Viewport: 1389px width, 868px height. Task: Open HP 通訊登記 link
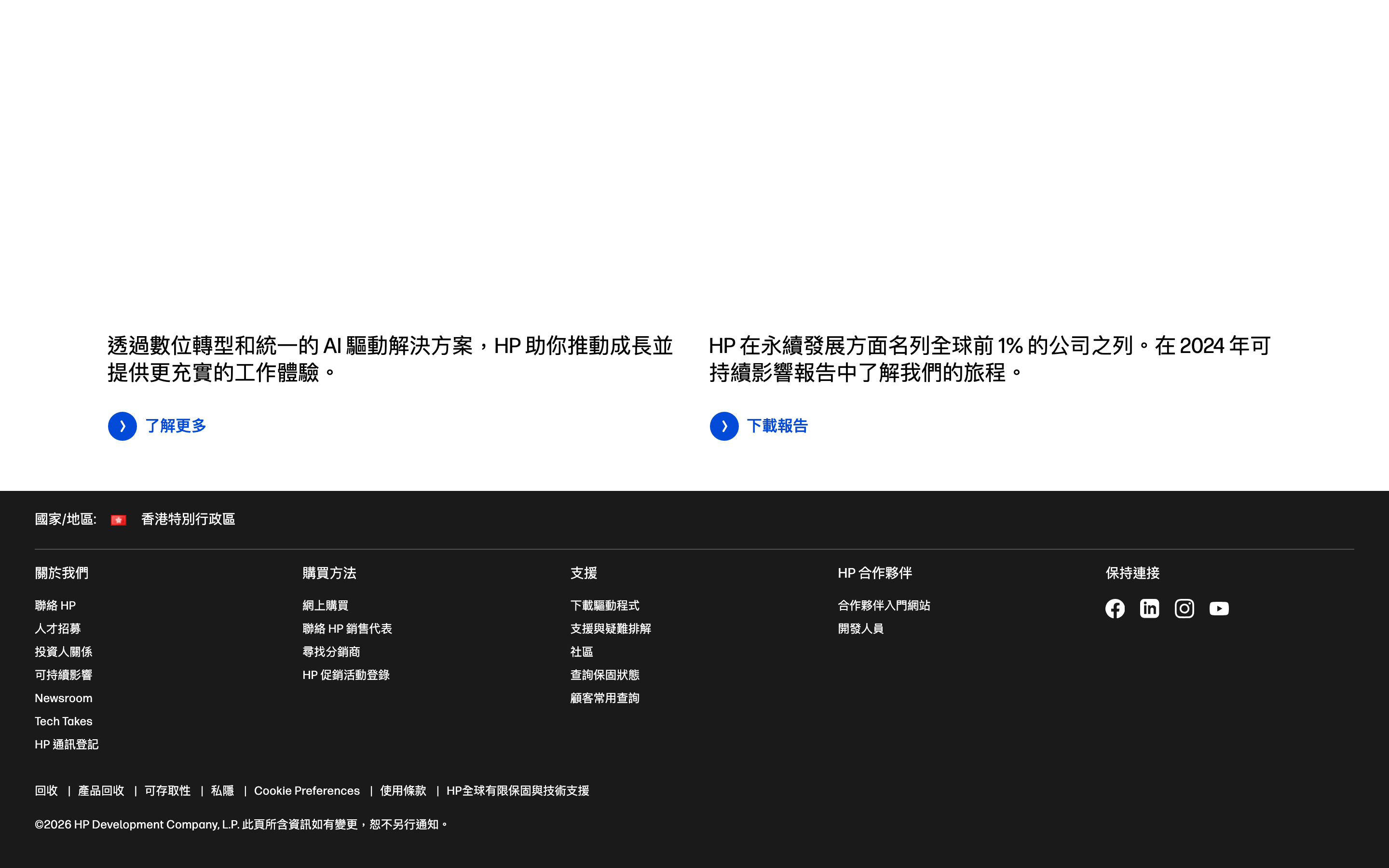67,745
